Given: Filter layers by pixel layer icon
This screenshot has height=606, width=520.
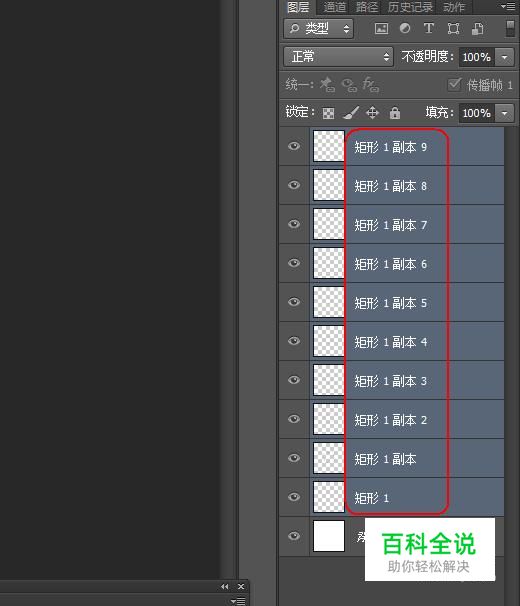Looking at the screenshot, I should point(381,29).
